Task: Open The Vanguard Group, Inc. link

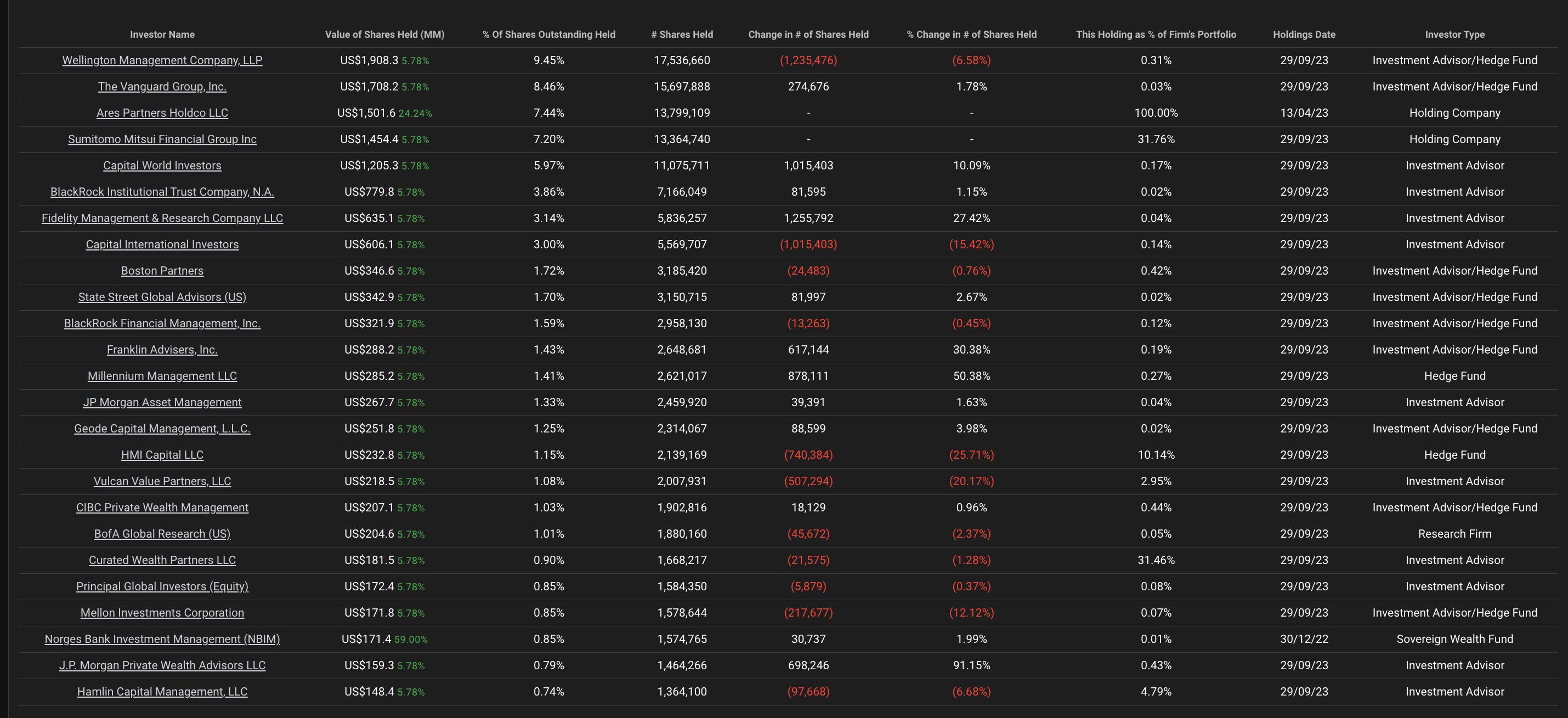Action: [162, 87]
